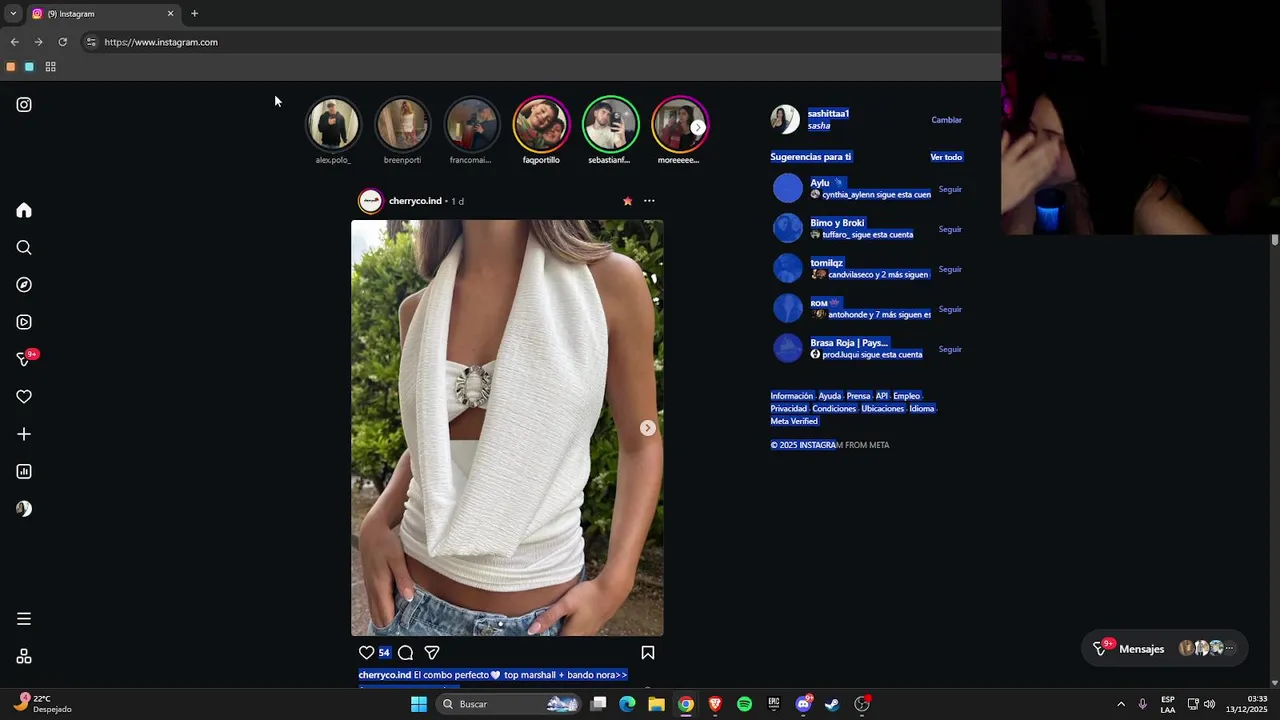Open the three-dot options on the cherryco.ind post

649,201
